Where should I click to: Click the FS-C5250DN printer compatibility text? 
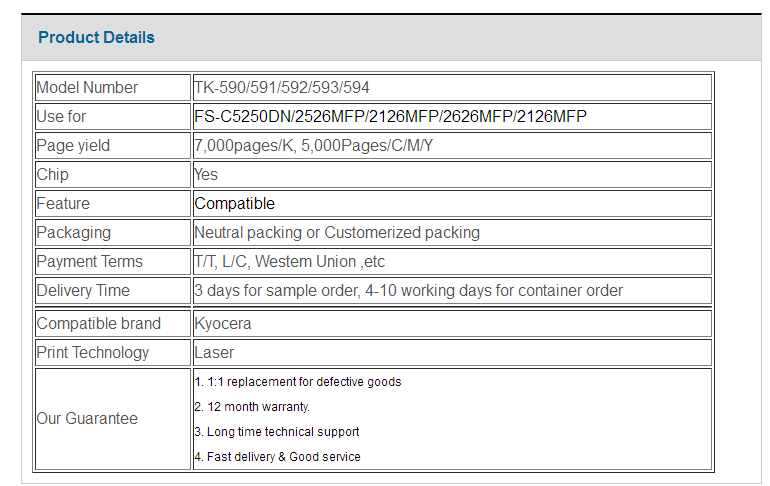[x=390, y=117]
